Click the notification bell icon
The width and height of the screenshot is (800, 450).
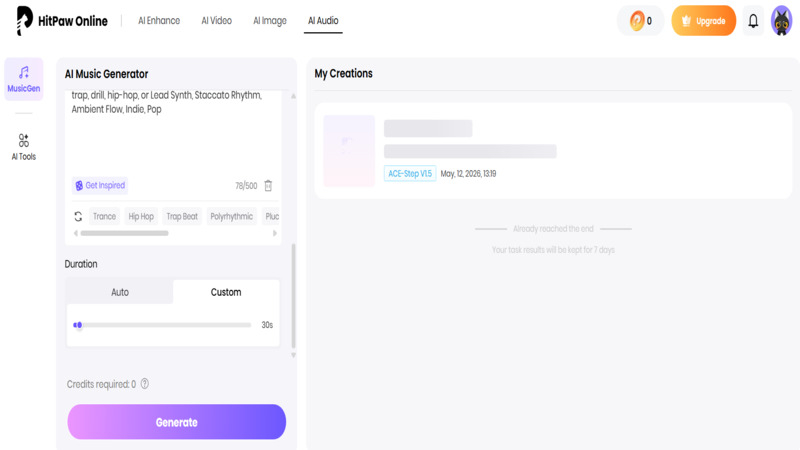point(753,21)
